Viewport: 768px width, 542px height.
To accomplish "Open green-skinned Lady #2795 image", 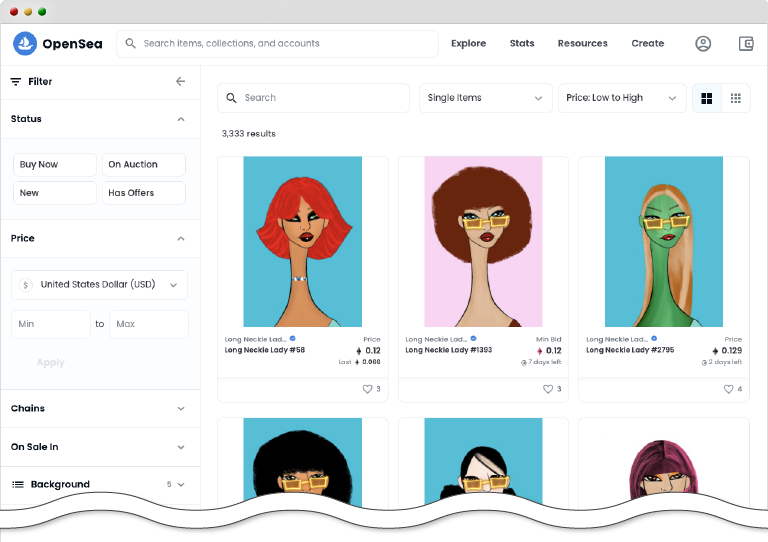I will pos(664,241).
